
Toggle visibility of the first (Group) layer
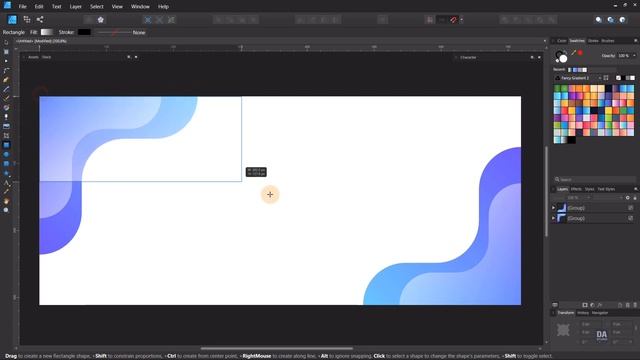[631, 208]
